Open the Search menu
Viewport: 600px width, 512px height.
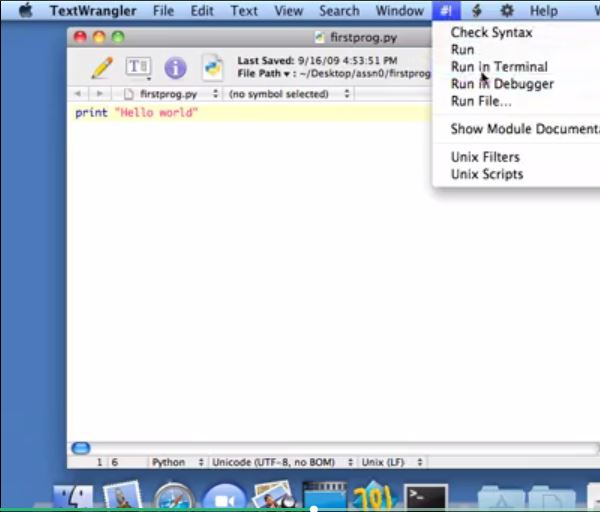[339, 11]
